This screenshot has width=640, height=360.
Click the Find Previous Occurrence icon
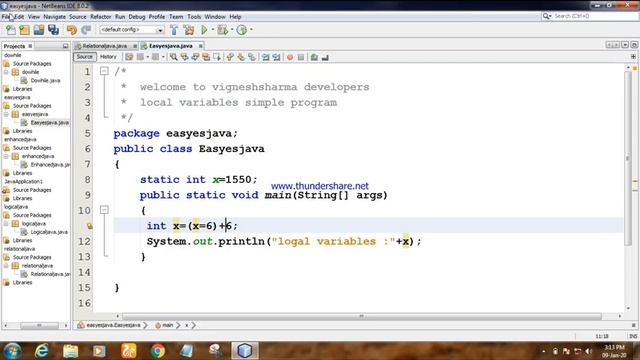click(x=184, y=57)
